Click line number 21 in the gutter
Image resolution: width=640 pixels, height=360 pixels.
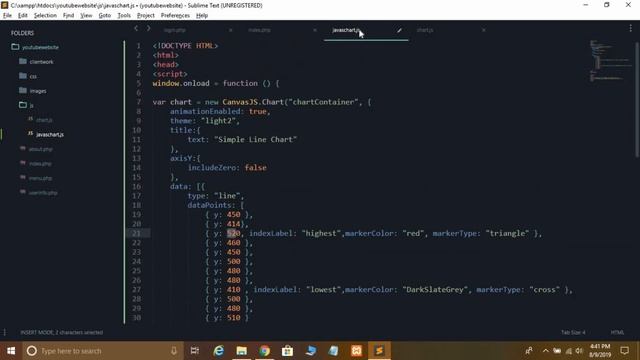(x=136, y=233)
